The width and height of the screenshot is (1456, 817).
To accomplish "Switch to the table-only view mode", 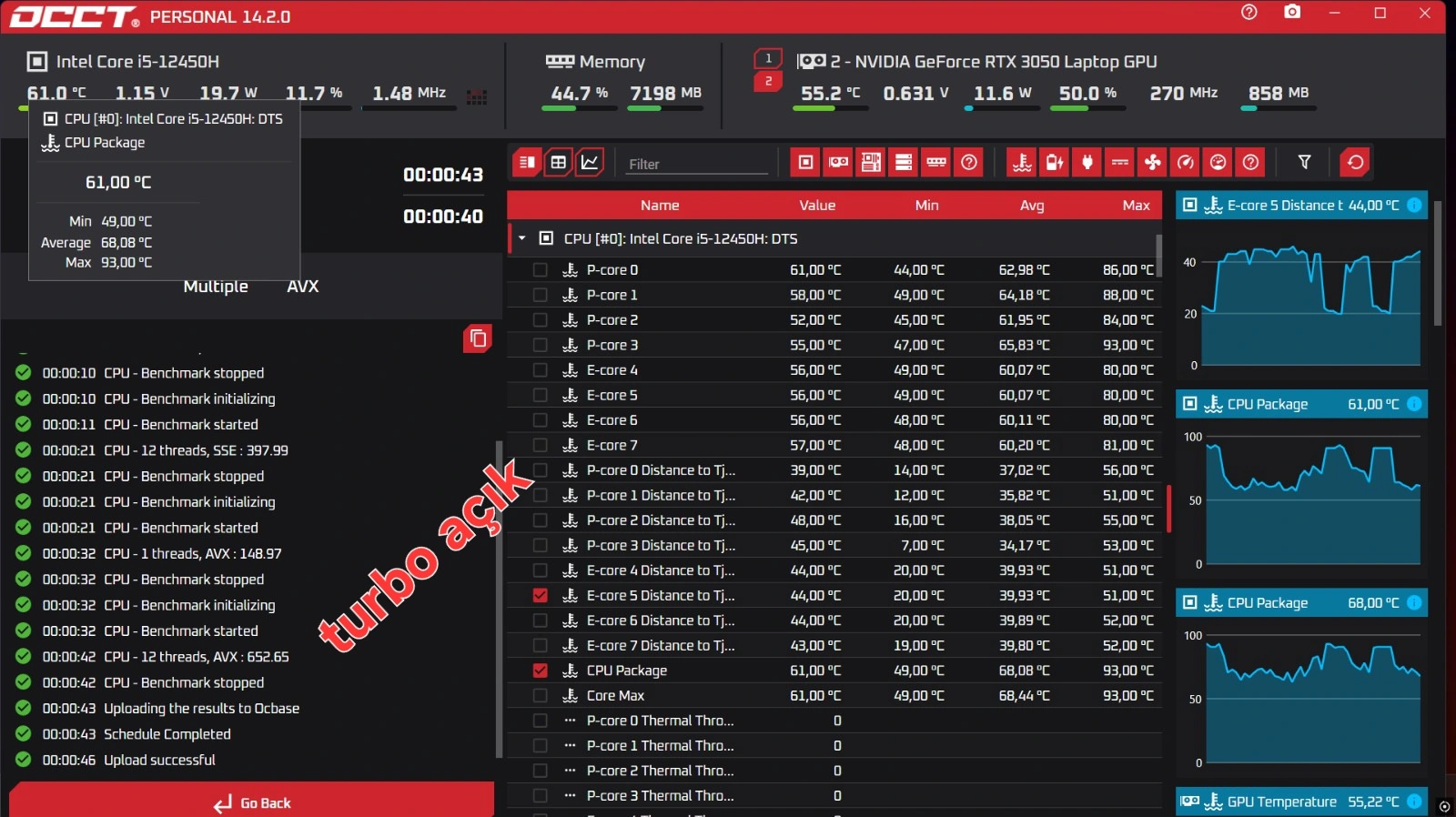I will [x=559, y=163].
